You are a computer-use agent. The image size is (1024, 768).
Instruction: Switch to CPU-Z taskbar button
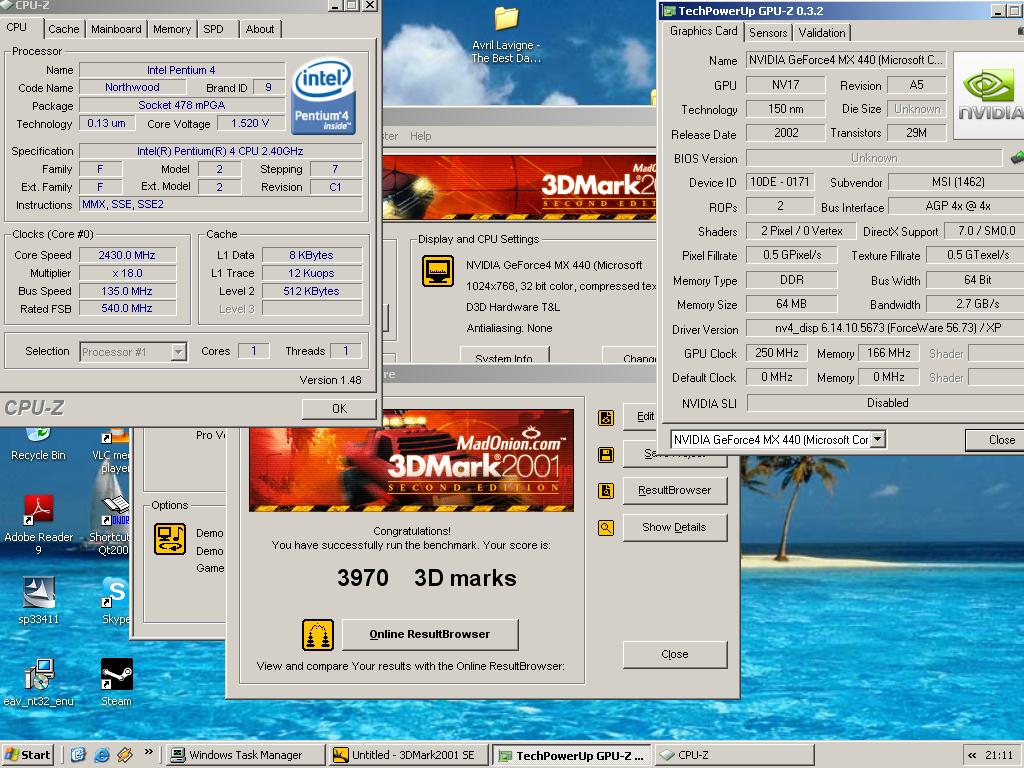tap(734, 755)
